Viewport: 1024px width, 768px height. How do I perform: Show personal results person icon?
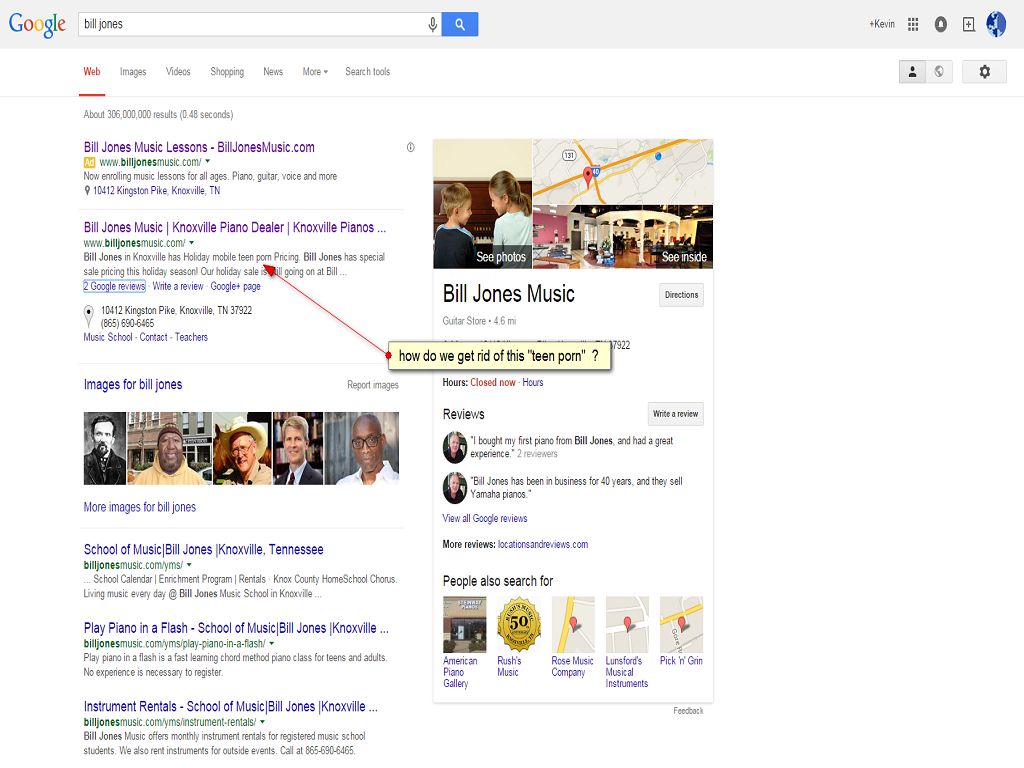[x=912, y=72]
